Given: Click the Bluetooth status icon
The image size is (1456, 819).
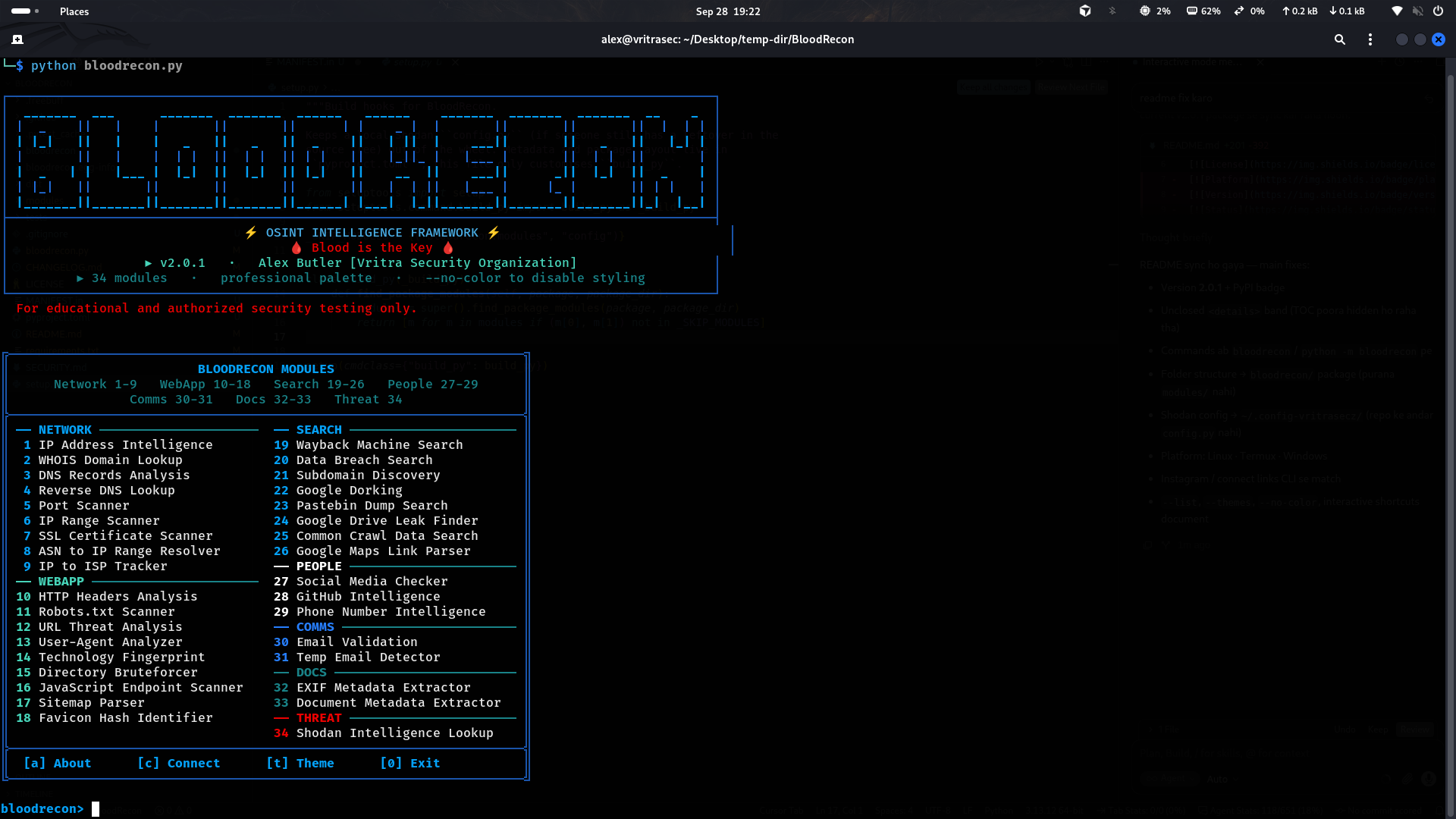Looking at the screenshot, I should click(x=1112, y=11).
